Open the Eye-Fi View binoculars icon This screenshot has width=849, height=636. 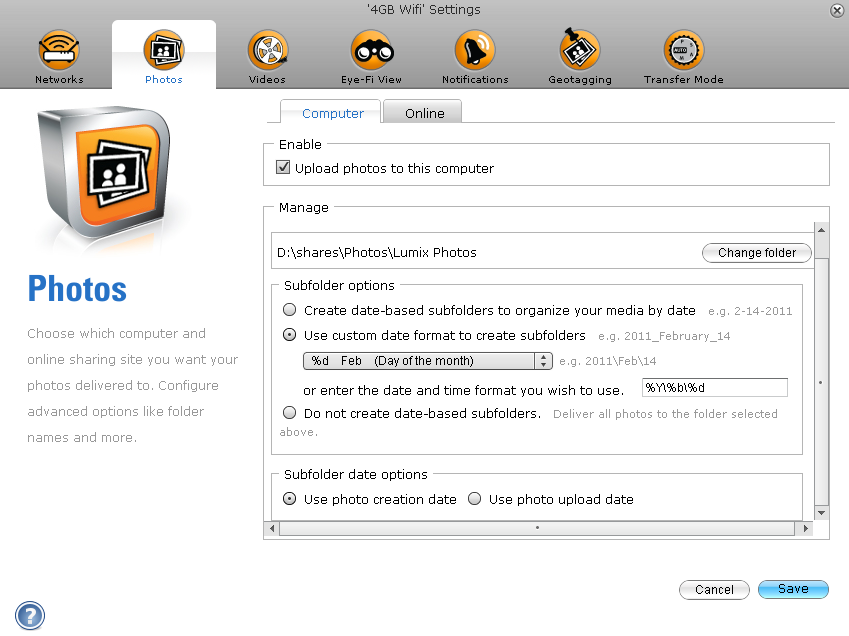(x=372, y=50)
